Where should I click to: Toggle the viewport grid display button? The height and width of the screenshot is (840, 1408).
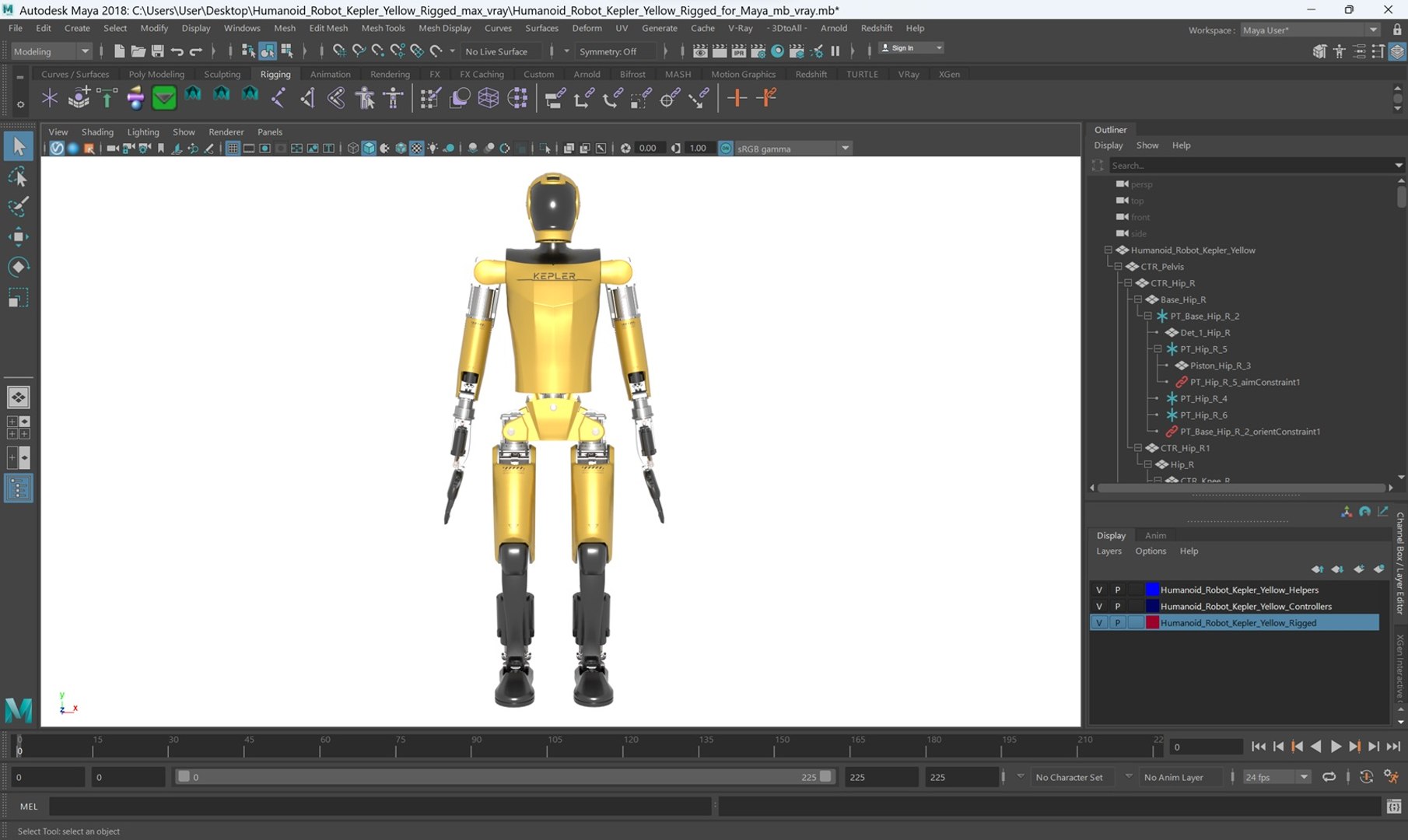point(232,149)
